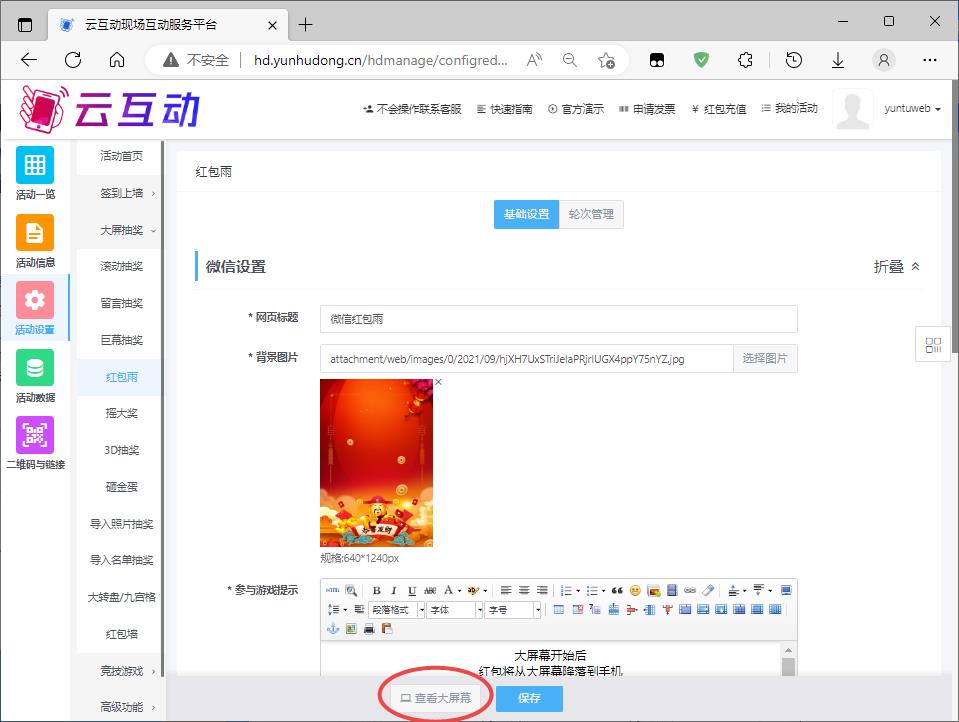Screen dimensions: 959x722
Task: Open 字体 font family dropdown
Action: (x=455, y=609)
